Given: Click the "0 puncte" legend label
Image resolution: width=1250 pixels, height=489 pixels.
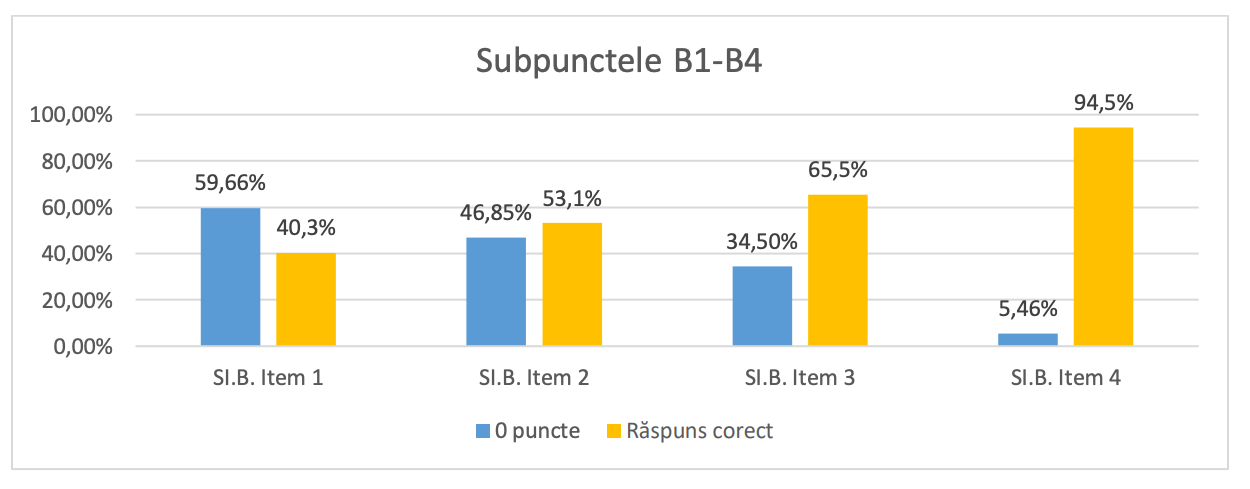Looking at the screenshot, I should click(537, 432).
